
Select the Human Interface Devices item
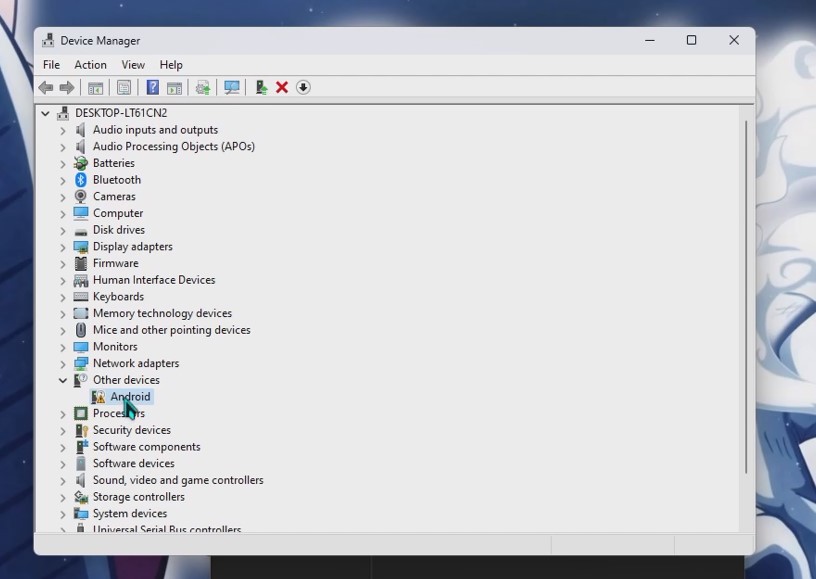pos(154,280)
